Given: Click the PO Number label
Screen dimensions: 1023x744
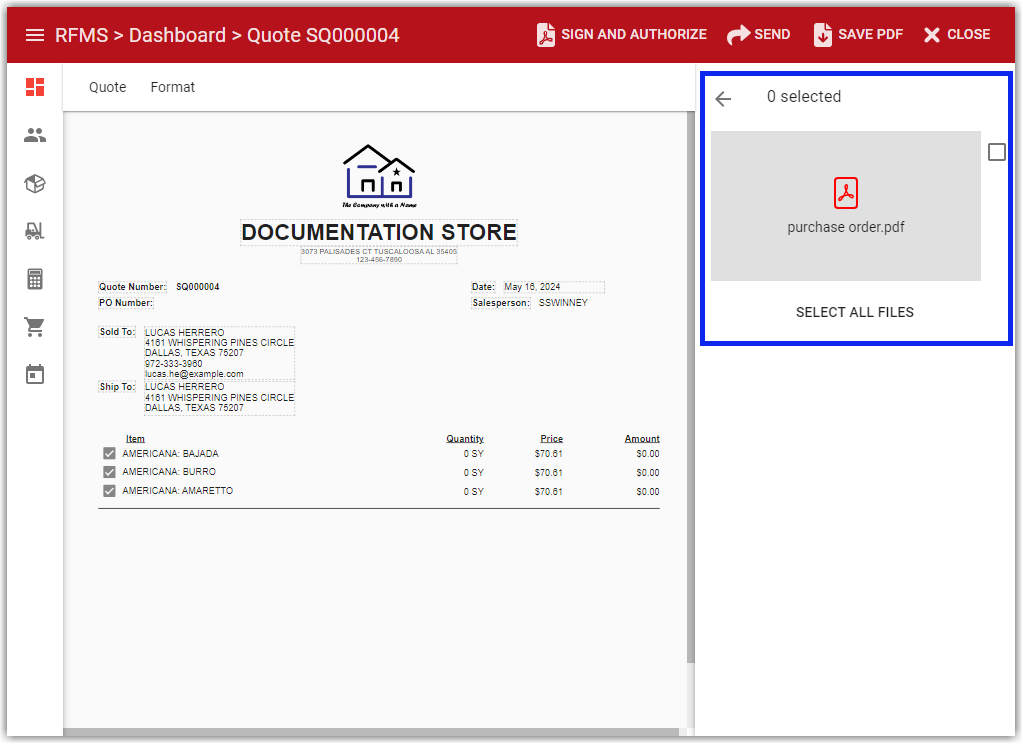Looking at the screenshot, I should click(126, 303).
